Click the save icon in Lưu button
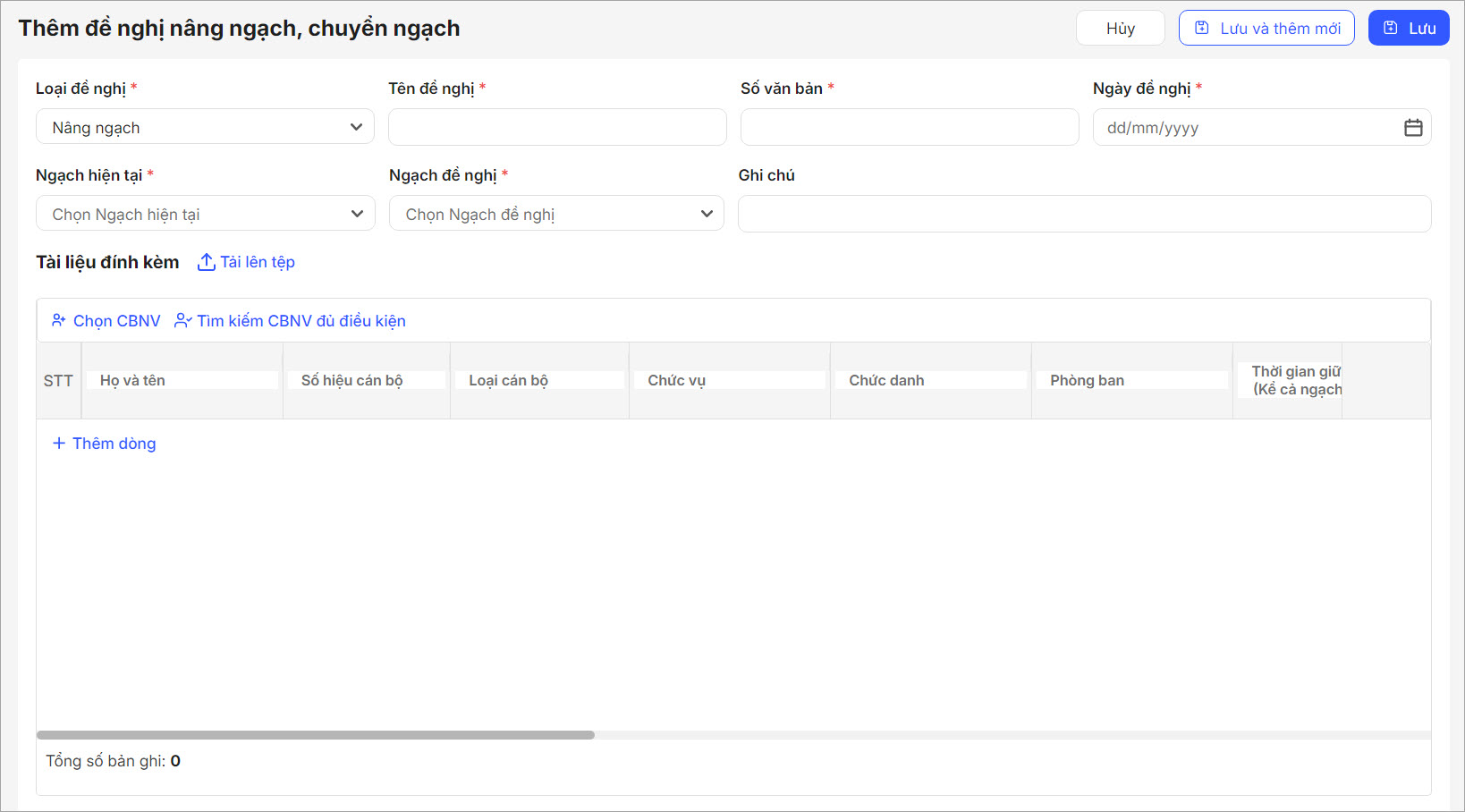Viewport: 1465px width, 812px height. (x=1391, y=28)
